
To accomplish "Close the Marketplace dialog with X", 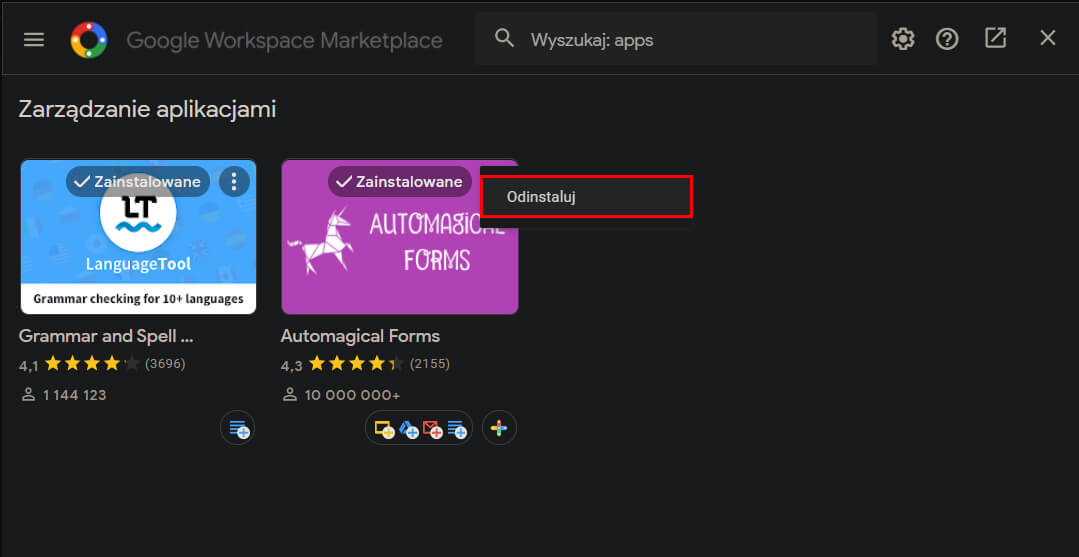I will pyautogui.click(x=1047, y=38).
